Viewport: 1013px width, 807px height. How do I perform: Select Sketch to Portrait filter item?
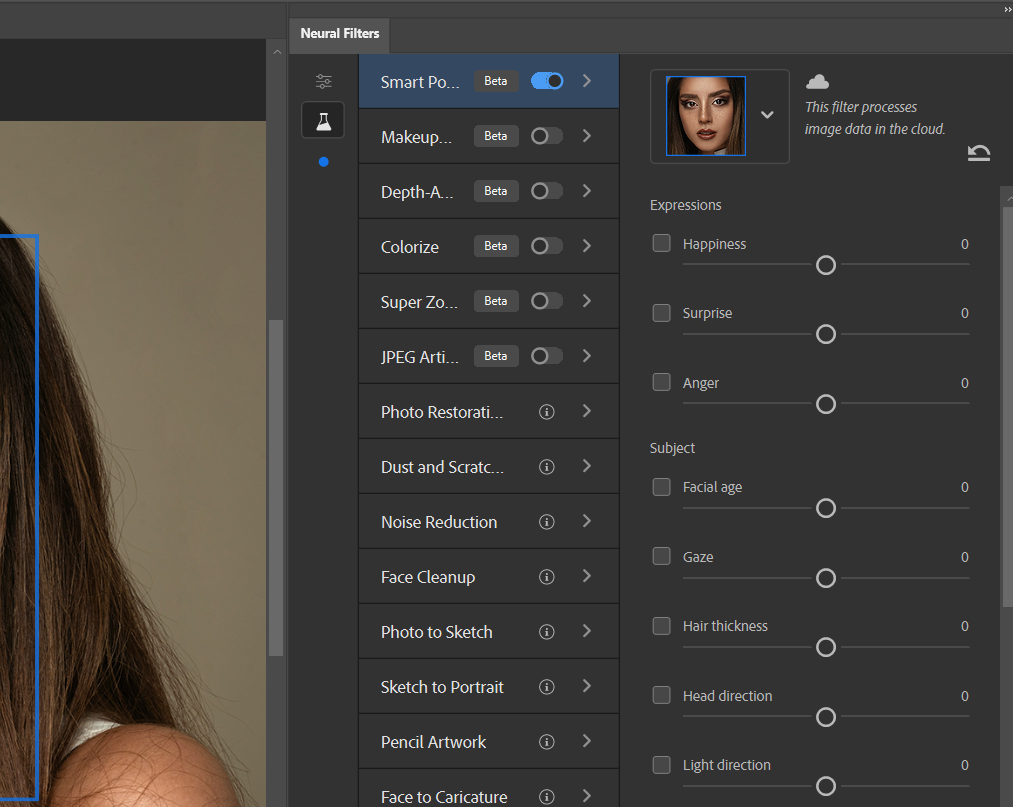[x=442, y=687]
